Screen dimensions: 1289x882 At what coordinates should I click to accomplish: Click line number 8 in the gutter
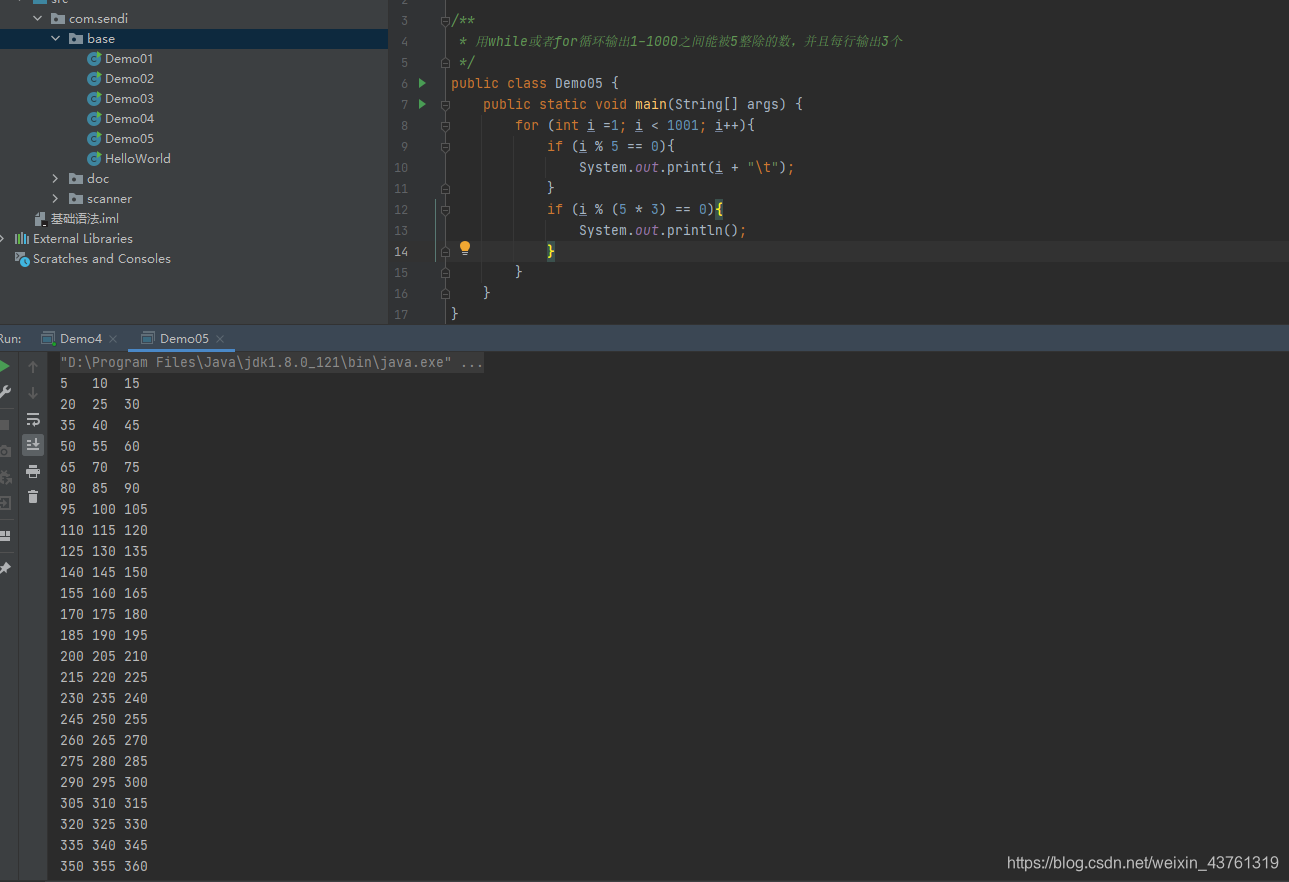click(404, 125)
